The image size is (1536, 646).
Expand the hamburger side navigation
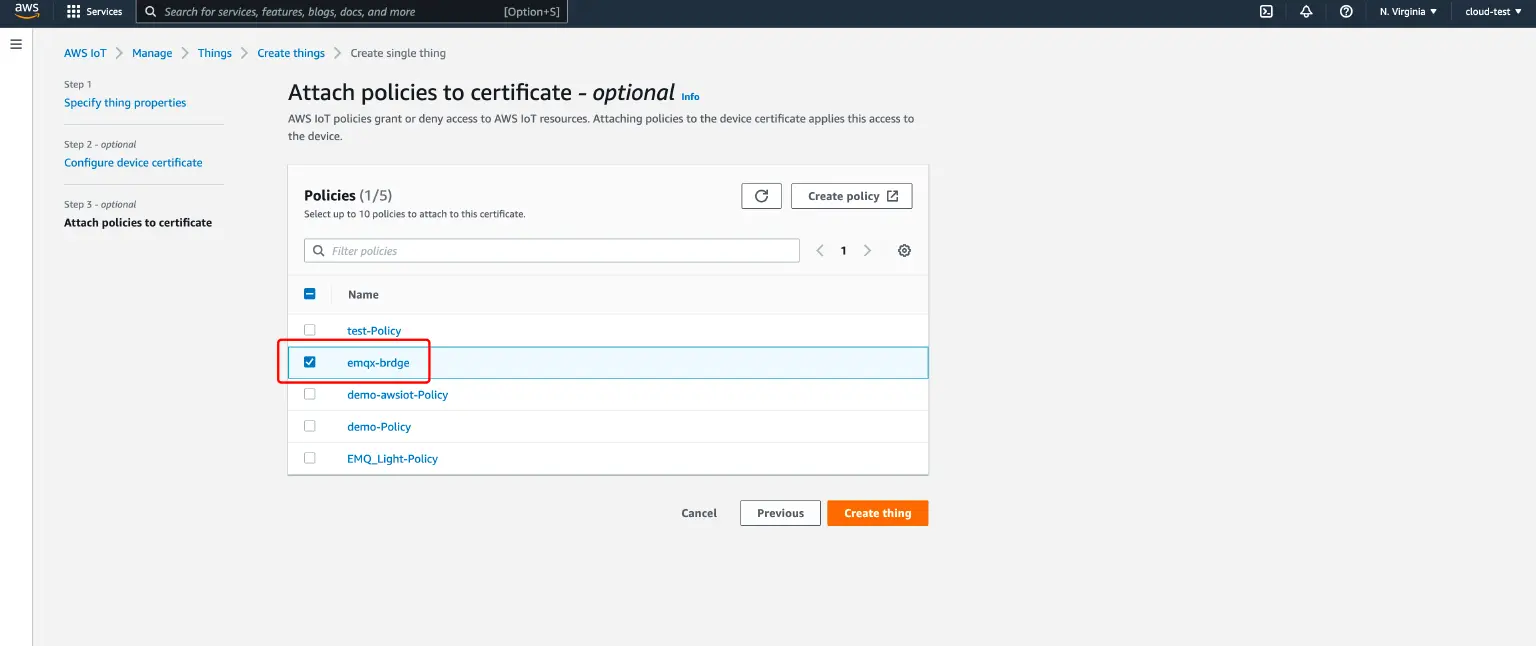[x=16, y=45]
